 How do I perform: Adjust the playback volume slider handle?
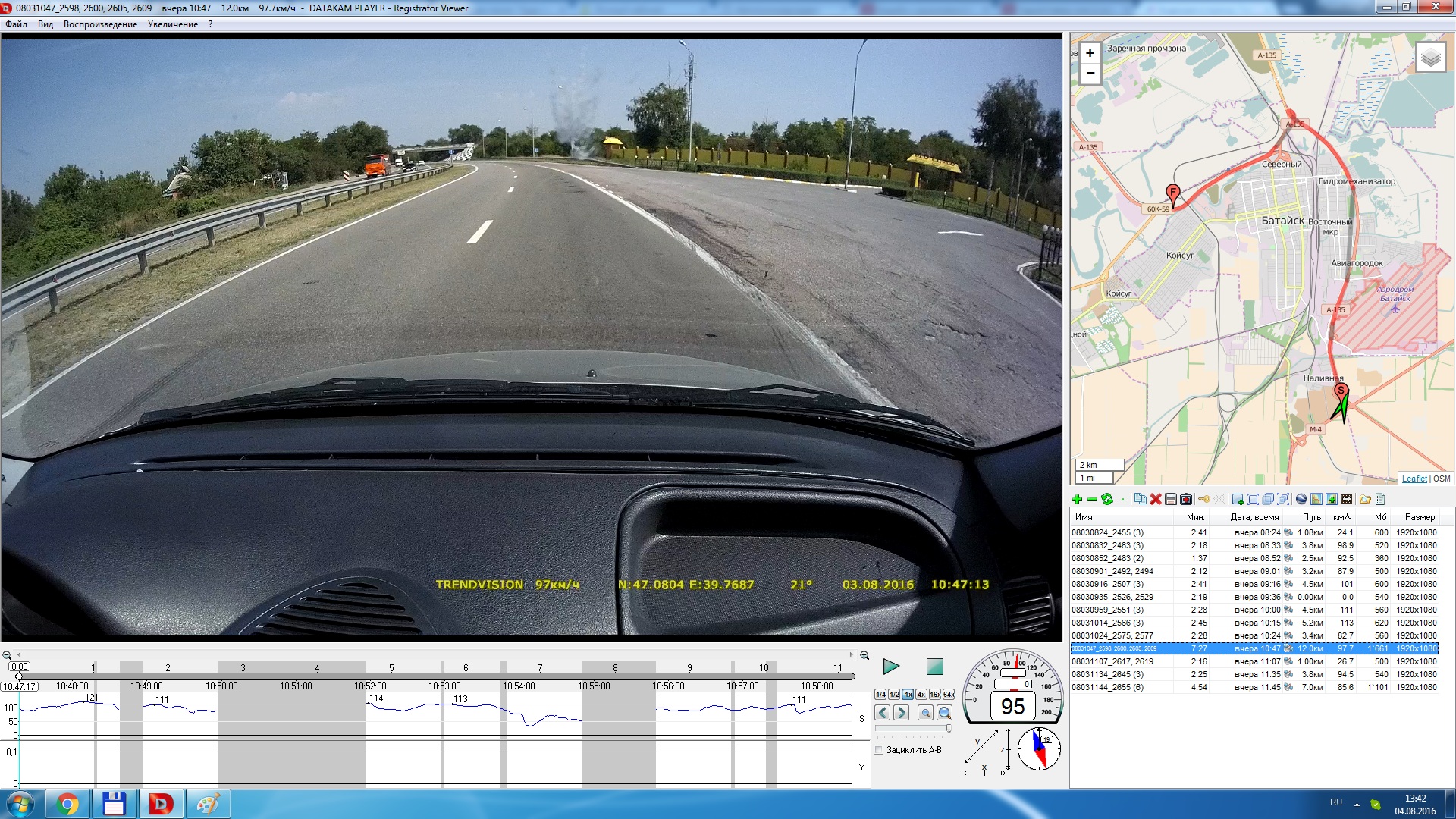pyautogui.click(x=948, y=728)
